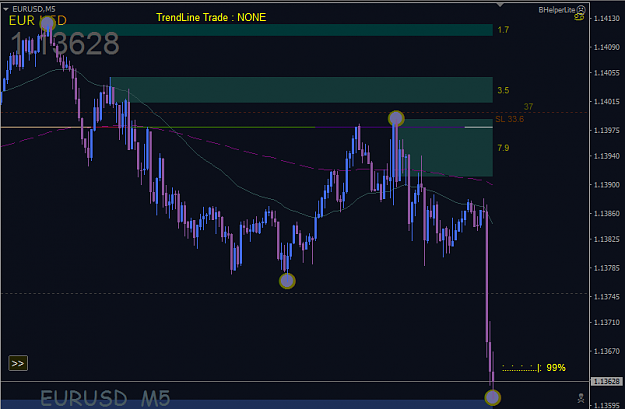The width and height of the screenshot is (625, 409).
Task: Click the current price tag 1.13628 on the axis
Action: click(x=606, y=381)
